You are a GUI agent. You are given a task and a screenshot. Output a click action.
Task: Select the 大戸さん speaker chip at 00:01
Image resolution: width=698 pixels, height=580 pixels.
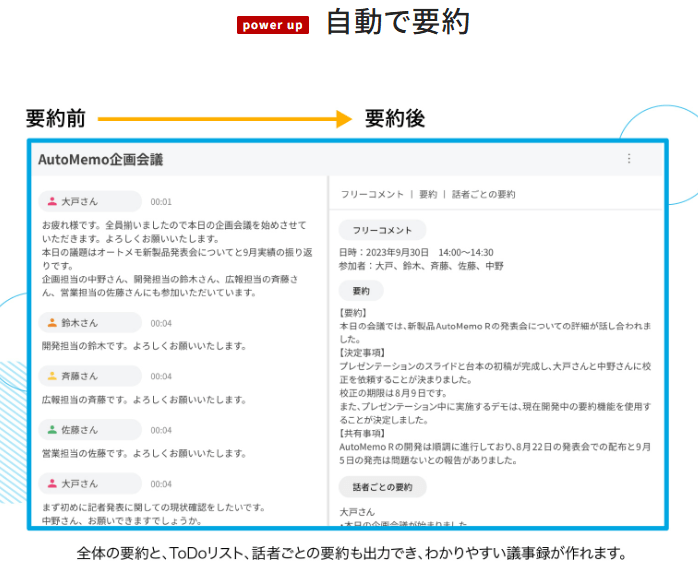click(90, 201)
